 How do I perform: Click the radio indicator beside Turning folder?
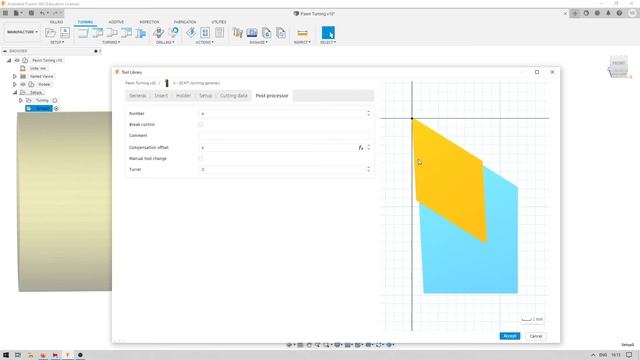[x=55, y=100]
